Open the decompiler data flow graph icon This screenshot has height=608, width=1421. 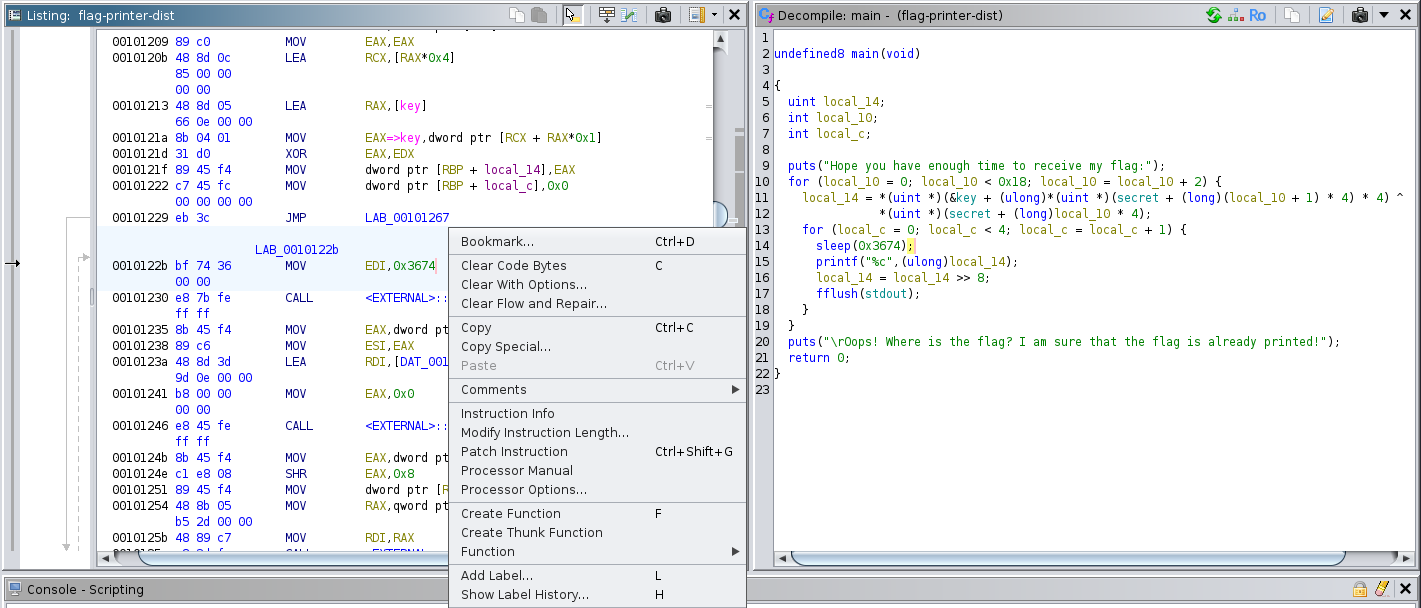(x=1235, y=15)
